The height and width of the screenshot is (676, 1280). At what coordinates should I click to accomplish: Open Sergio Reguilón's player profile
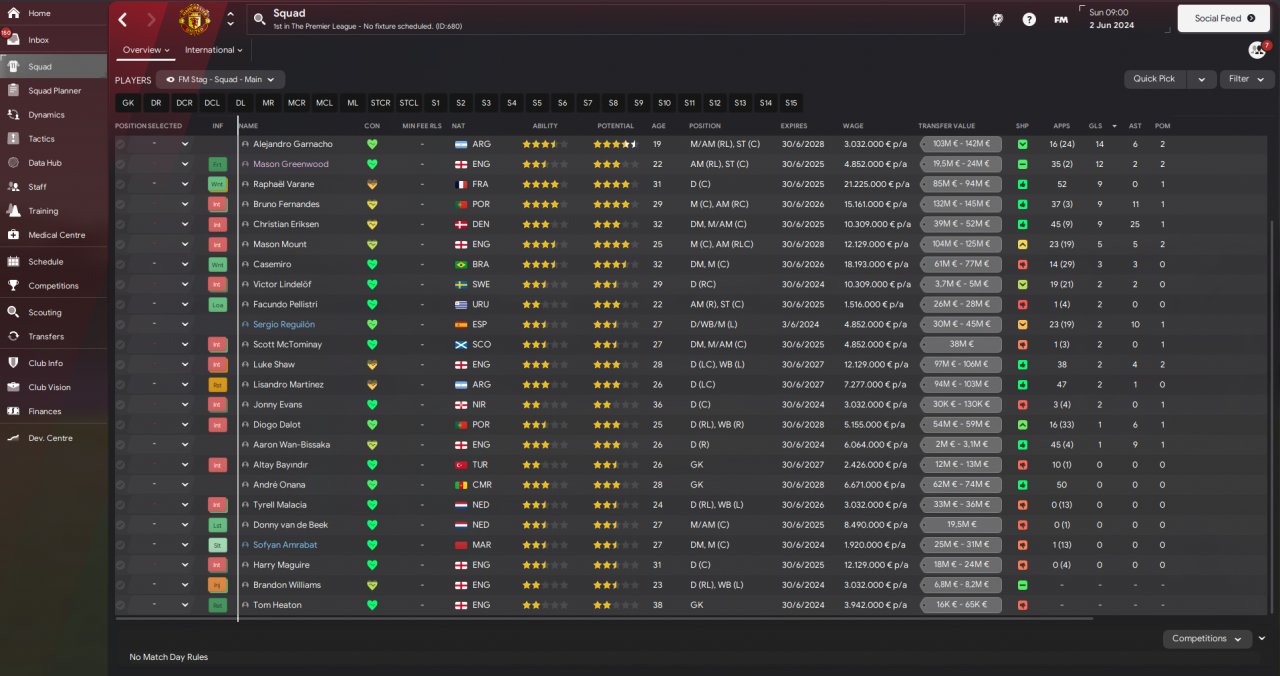point(284,324)
